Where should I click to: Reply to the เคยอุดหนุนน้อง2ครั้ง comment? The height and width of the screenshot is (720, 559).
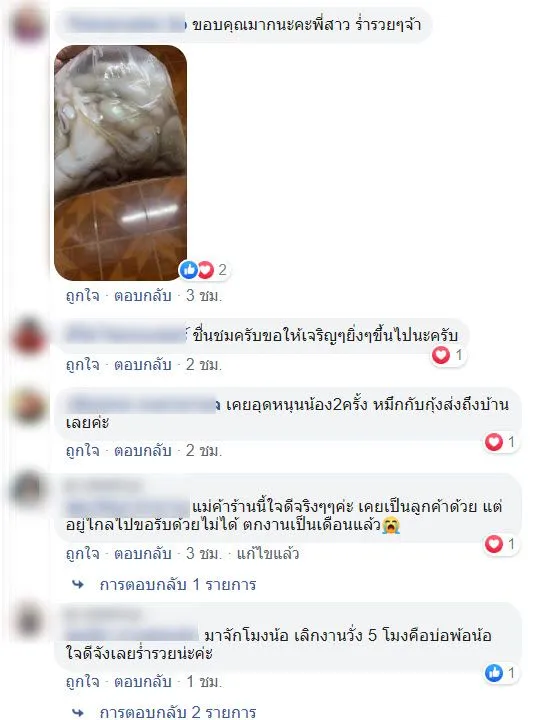[142, 451]
